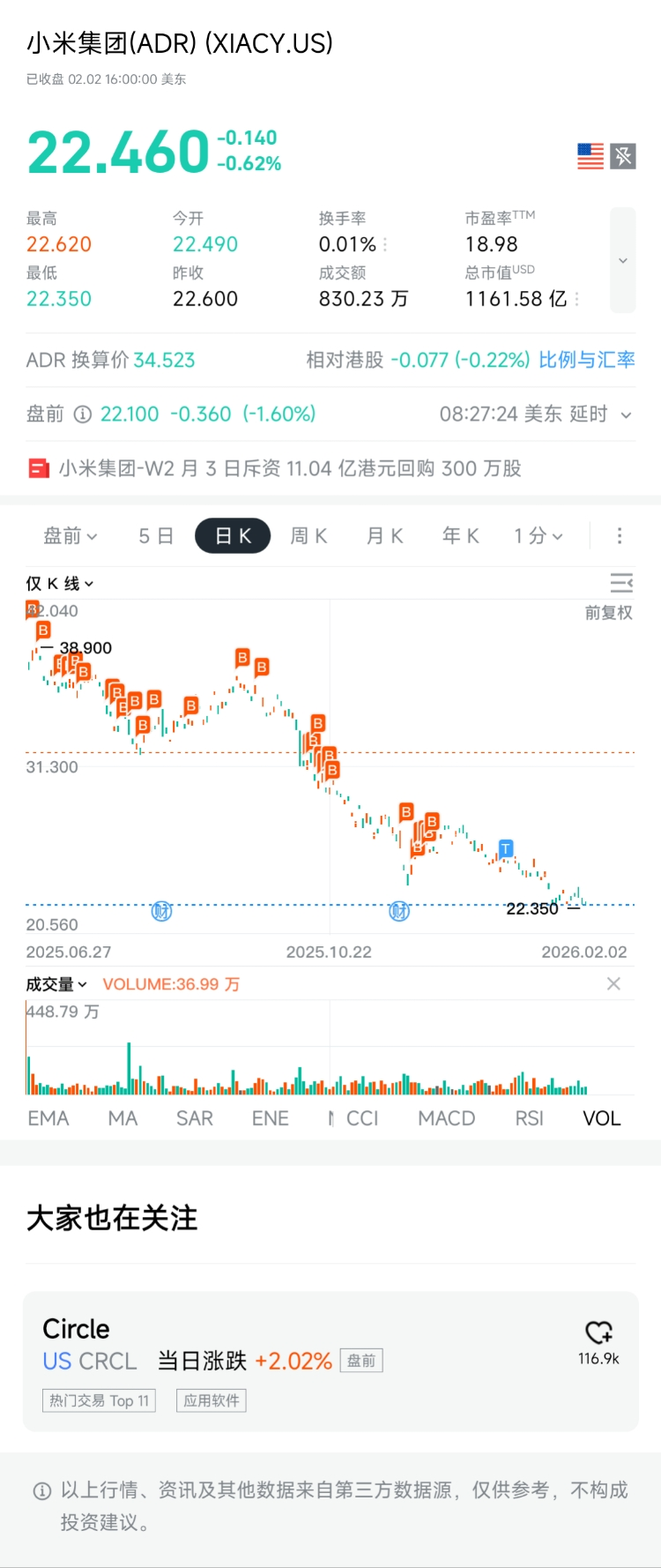Open the 成交量 indicator dropdown

(x=56, y=984)
